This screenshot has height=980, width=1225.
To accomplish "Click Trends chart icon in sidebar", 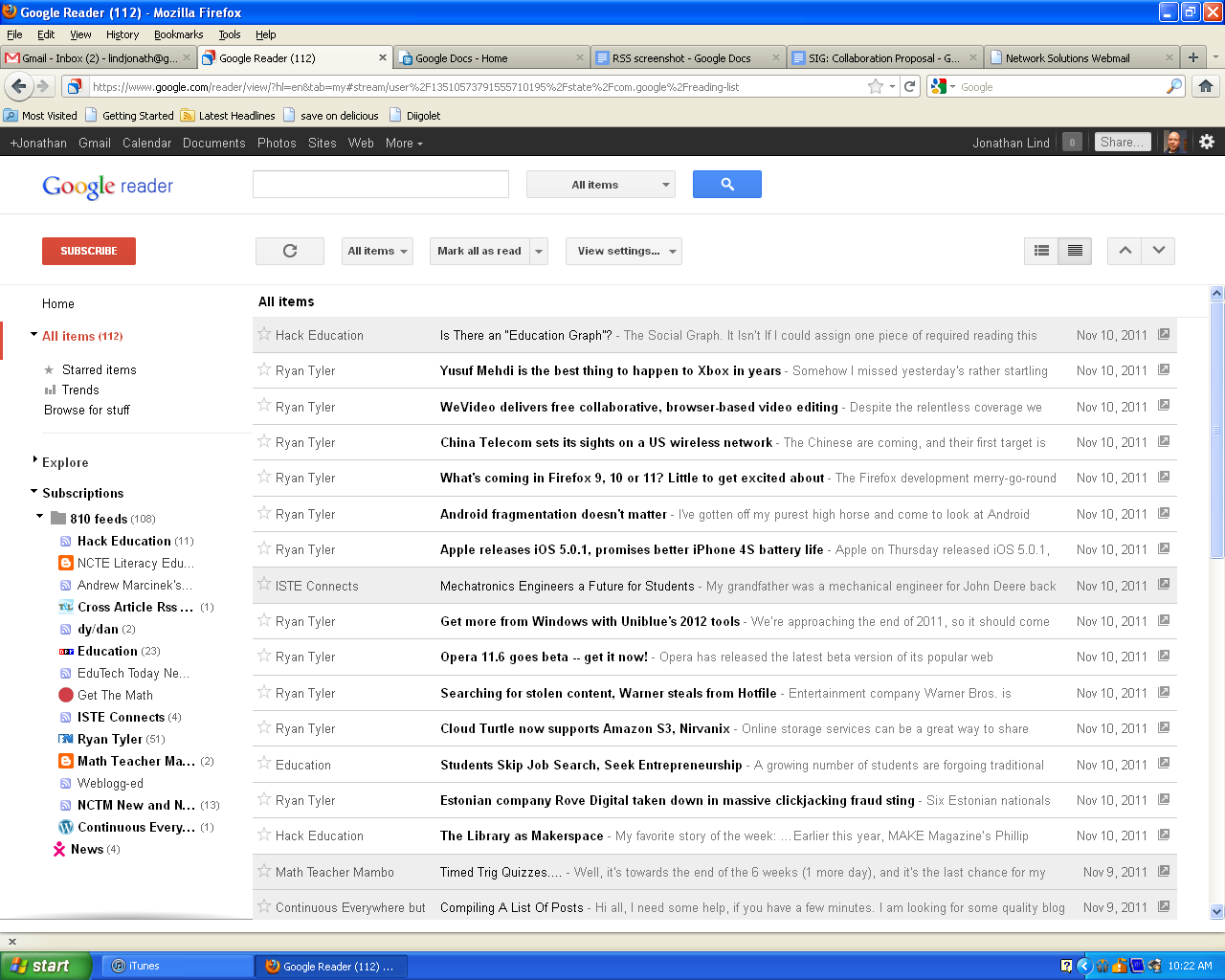I will point(50,390).
